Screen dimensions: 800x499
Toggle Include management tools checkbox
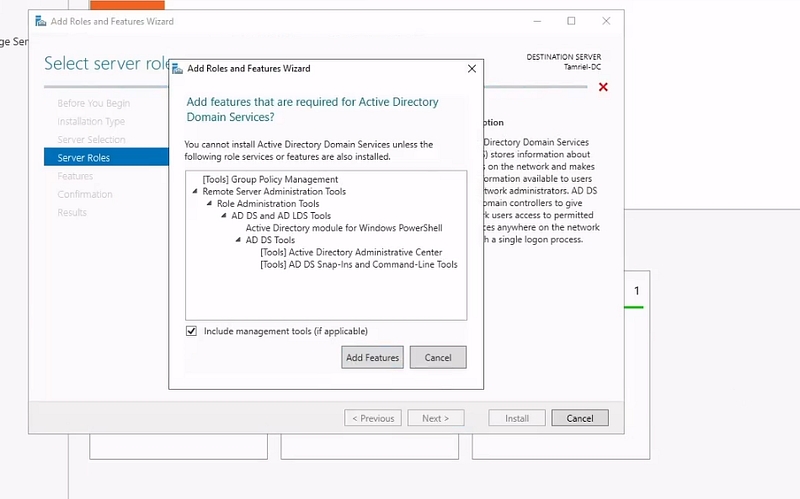tap(192, 331)
